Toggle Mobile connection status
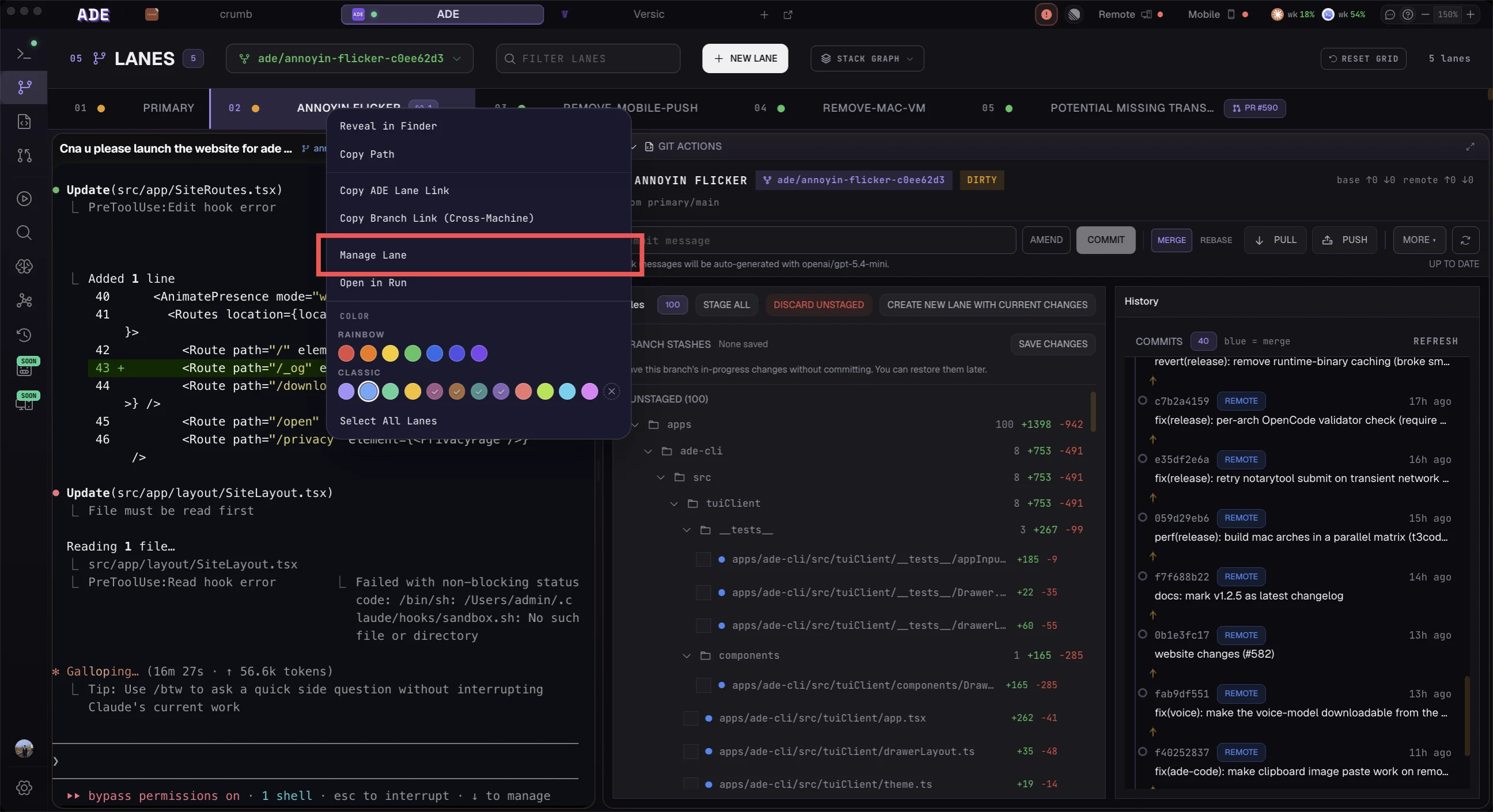Screen dimensions: 1493x812 pyautogui.click(x=1218, y=14)
